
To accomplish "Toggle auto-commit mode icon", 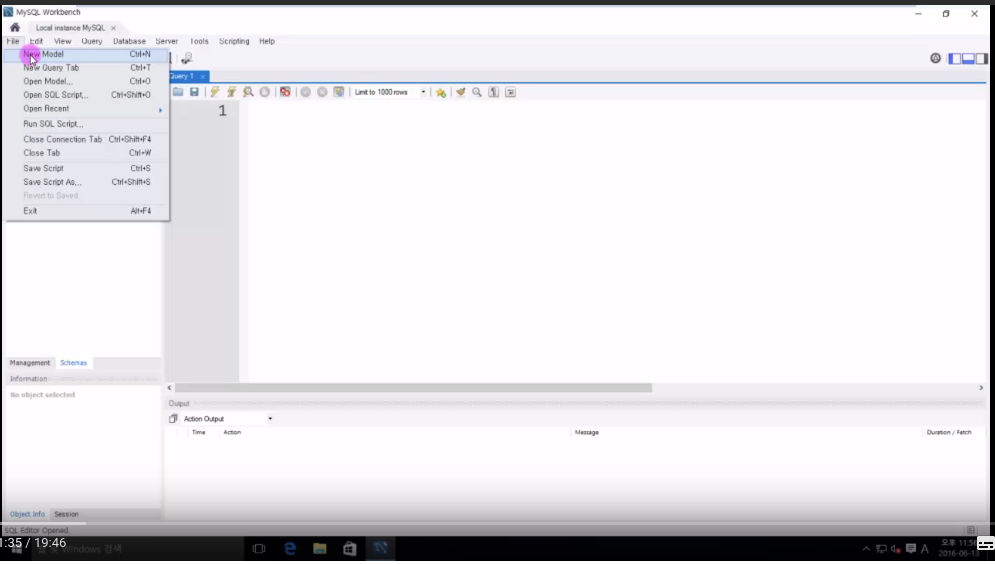I will click(x=339, y=92).
